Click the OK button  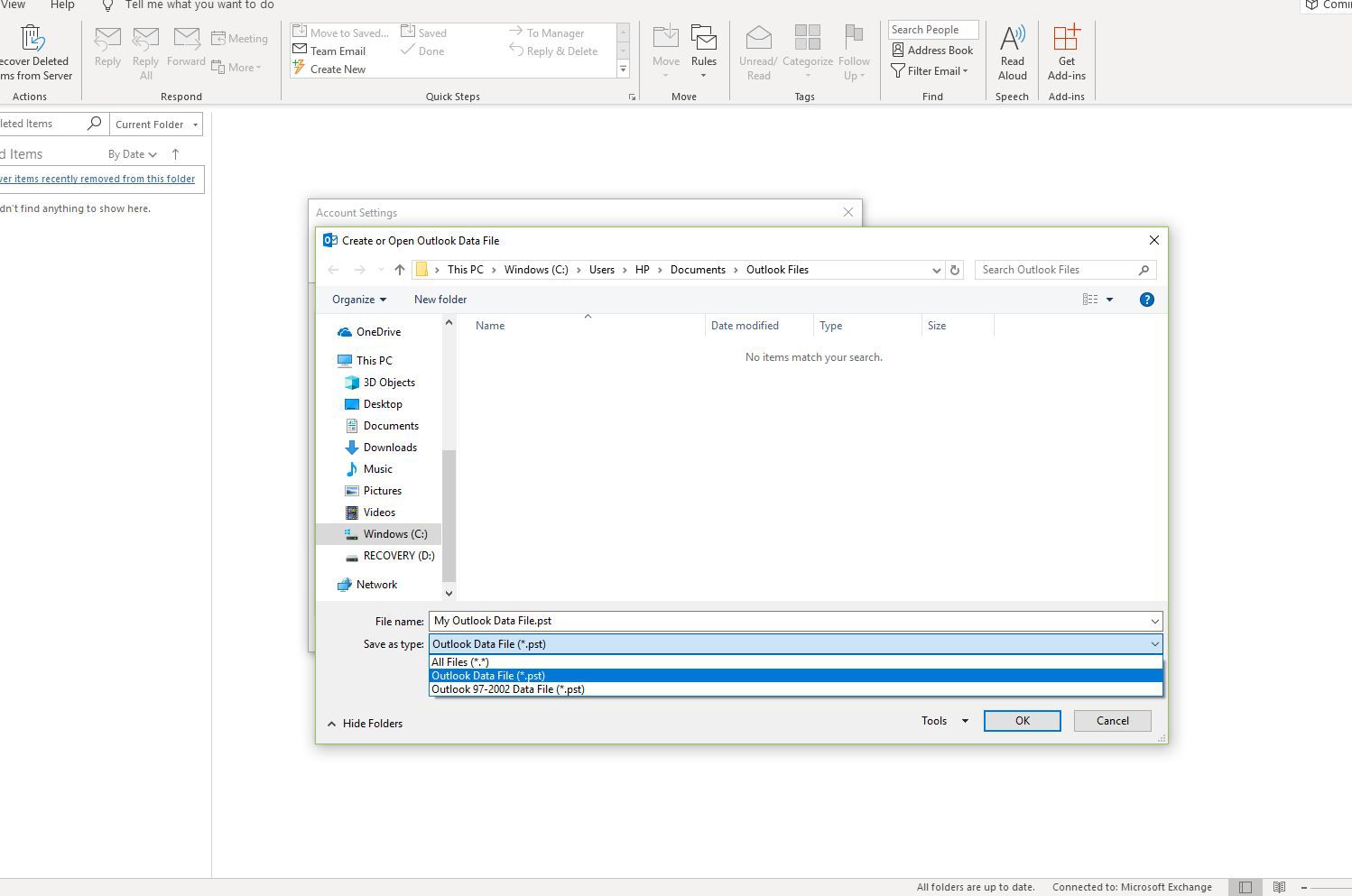[x=1022, y=721]
